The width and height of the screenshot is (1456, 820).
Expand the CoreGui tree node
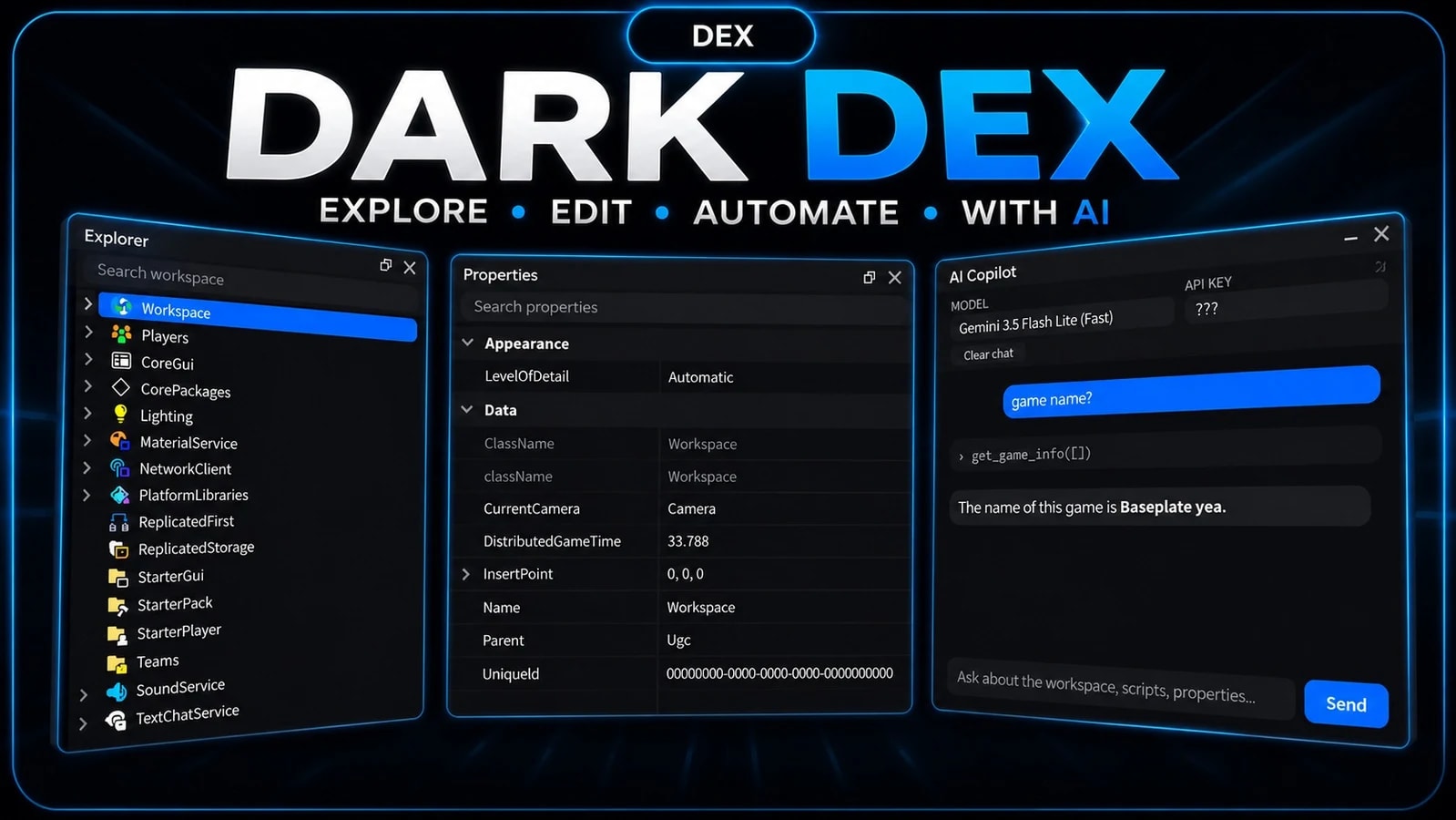88,358
